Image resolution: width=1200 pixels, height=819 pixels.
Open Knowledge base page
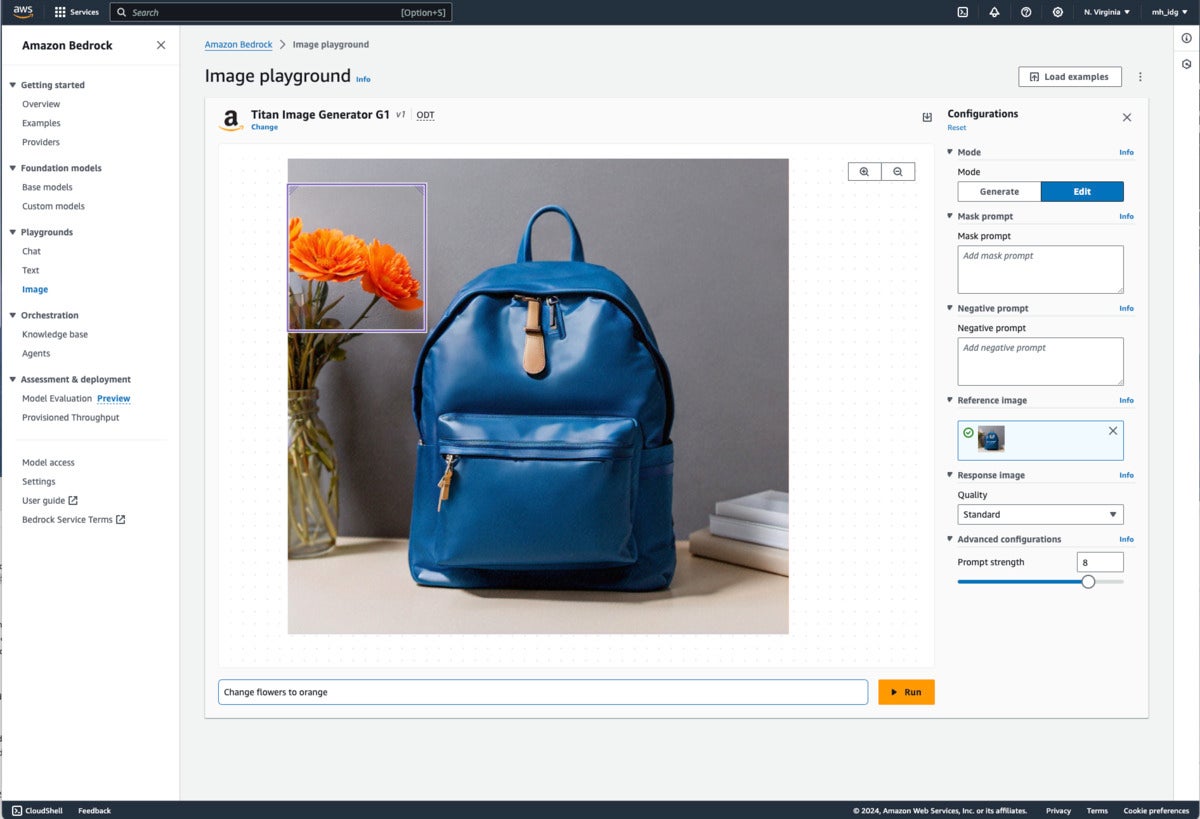[x=55, y=334]
